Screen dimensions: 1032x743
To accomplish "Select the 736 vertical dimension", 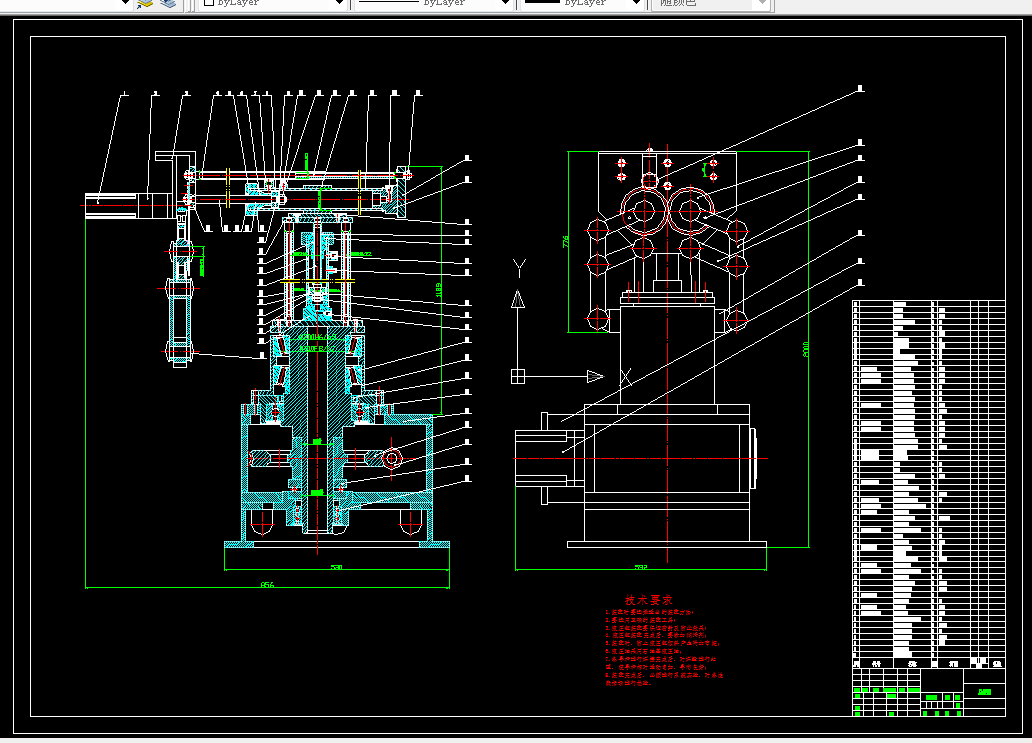I will coord(565,242).
